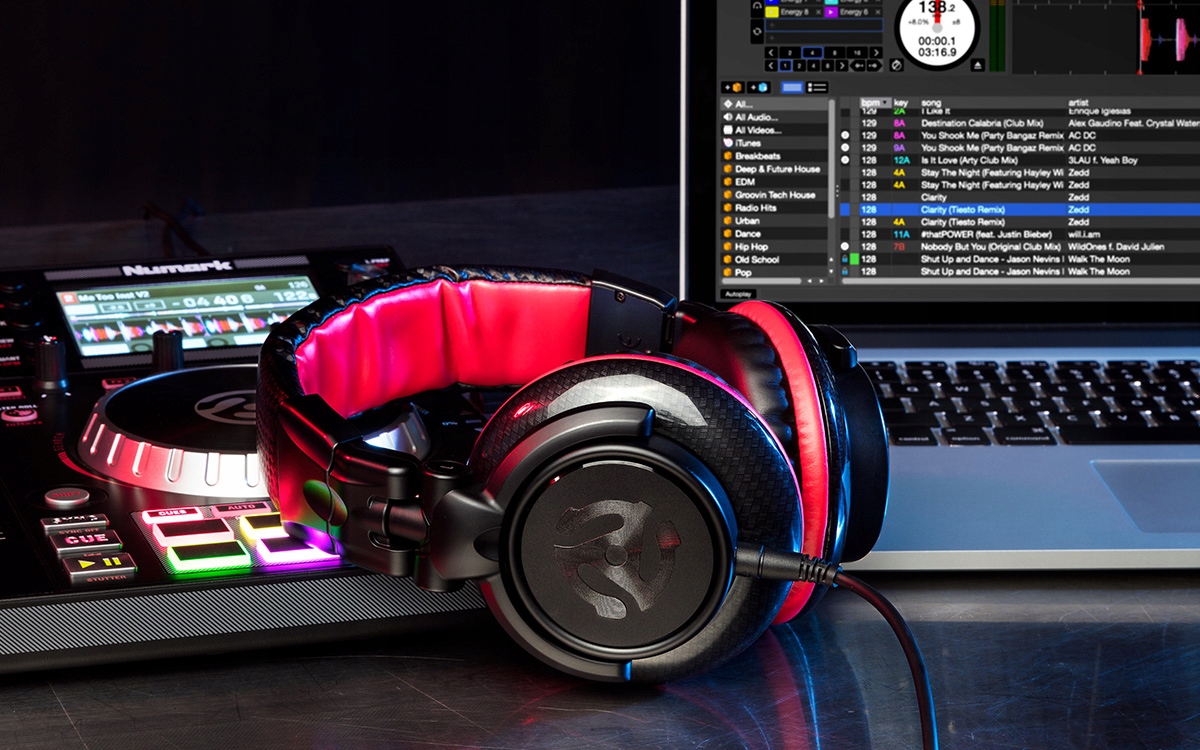Open the iTunes library icon
Image resolution: width=1200 pixels, height=750 pixels.
pyautogui.click(x=727, y=143)
